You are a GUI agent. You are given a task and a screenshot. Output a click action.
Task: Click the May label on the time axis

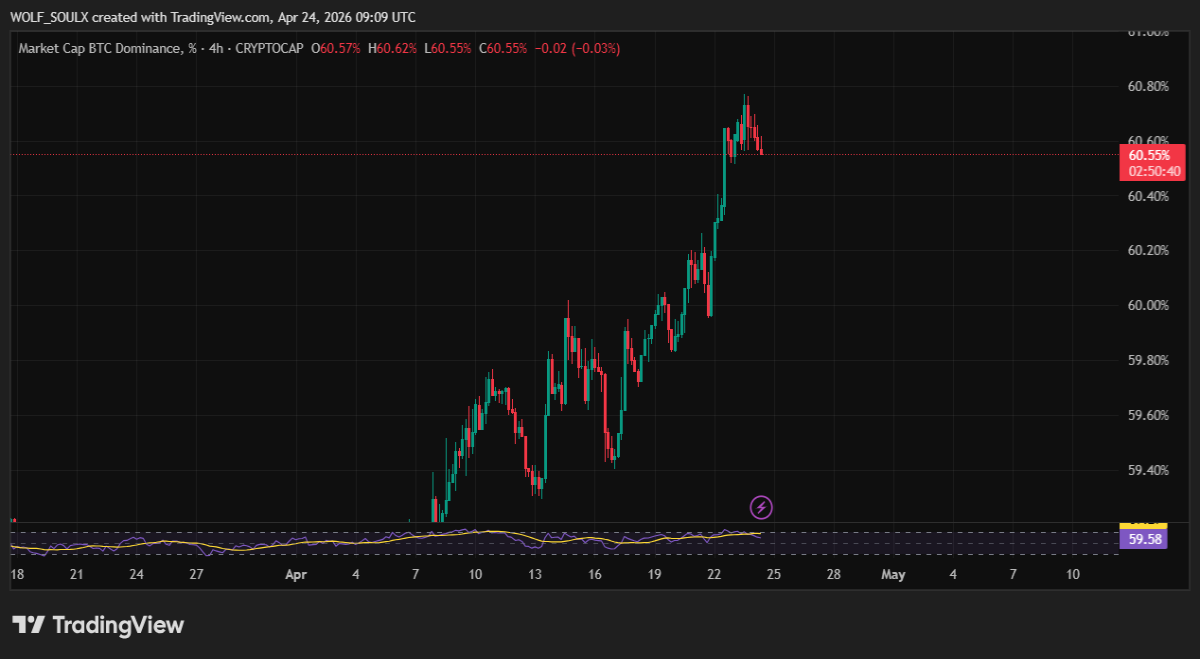click(x=893, y=575)
